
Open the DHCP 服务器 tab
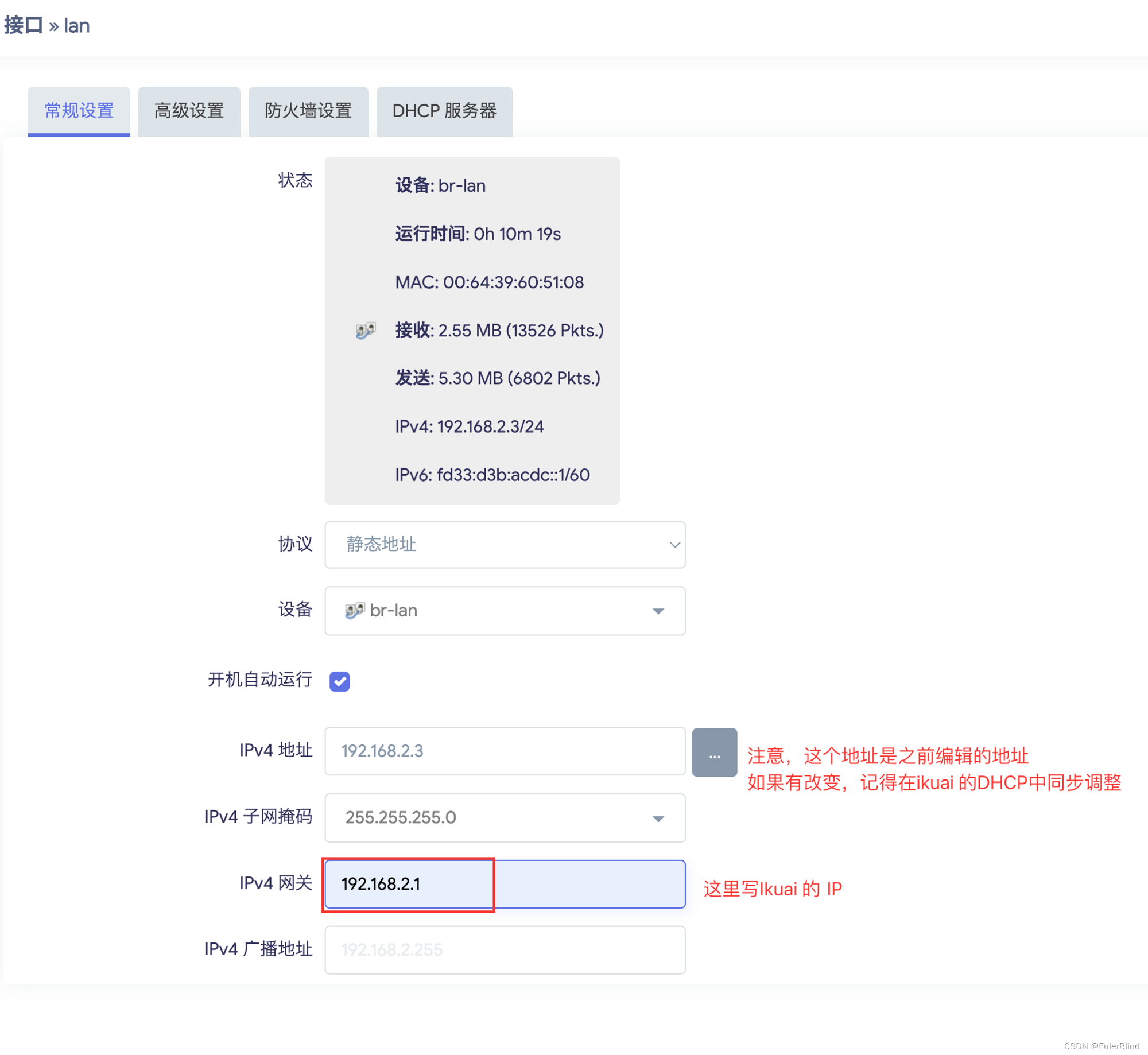444,111
